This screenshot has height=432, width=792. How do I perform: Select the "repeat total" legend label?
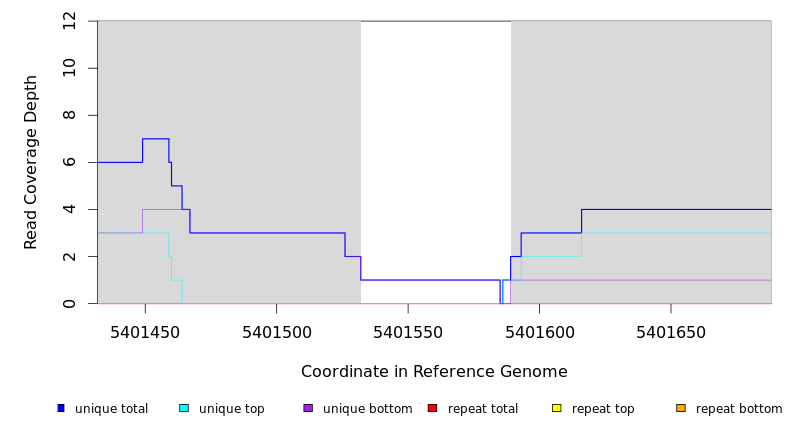483,409
